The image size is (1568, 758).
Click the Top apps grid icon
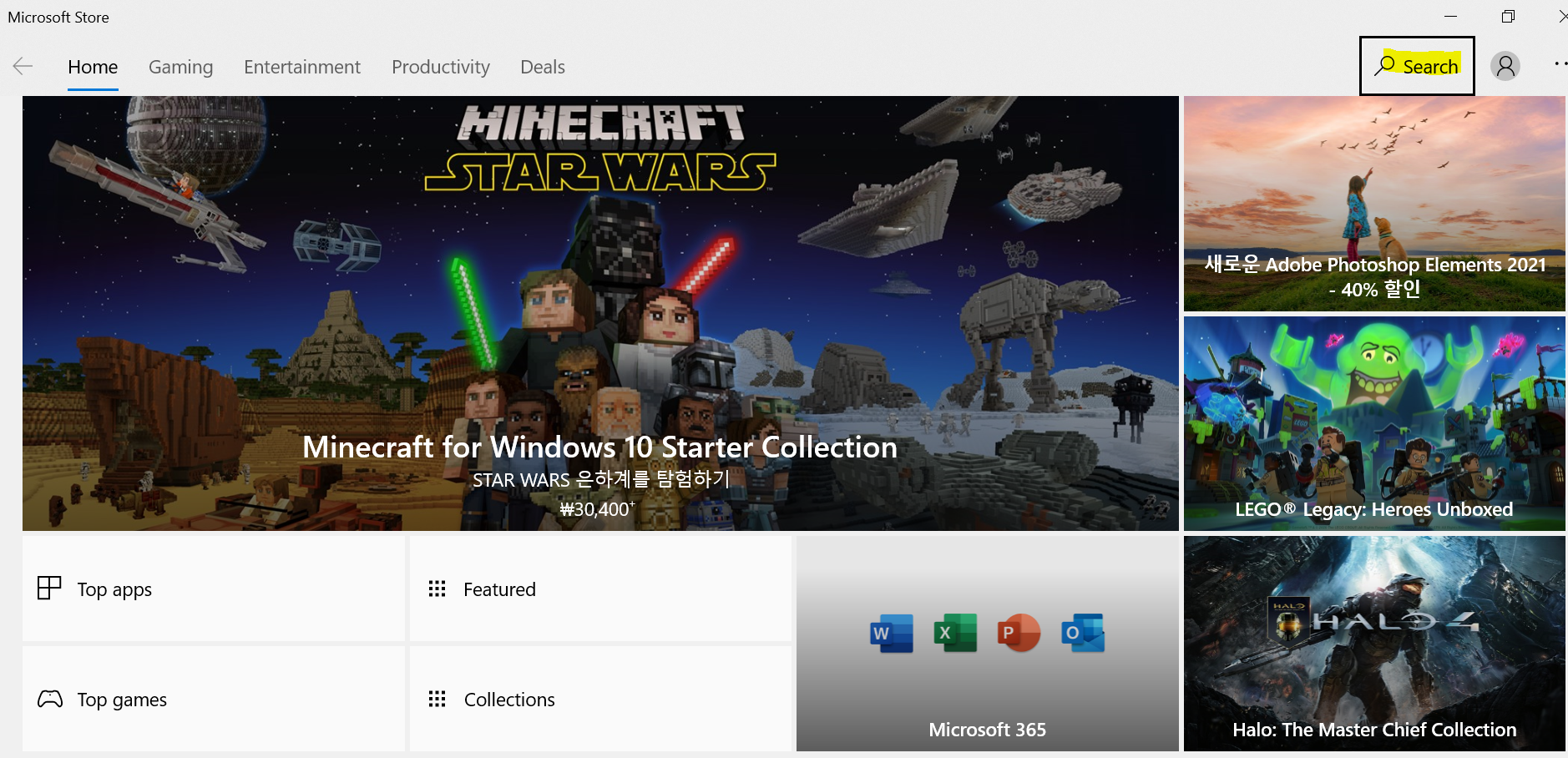[x=49, y=588]
